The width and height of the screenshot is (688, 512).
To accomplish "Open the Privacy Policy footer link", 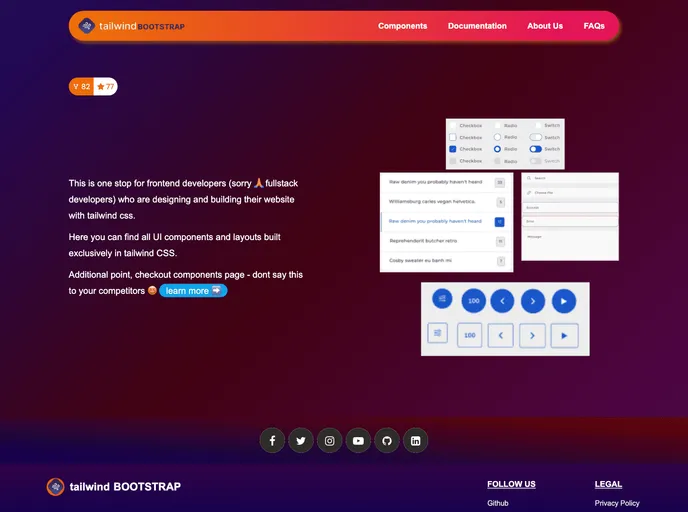I will coord(616,503).
